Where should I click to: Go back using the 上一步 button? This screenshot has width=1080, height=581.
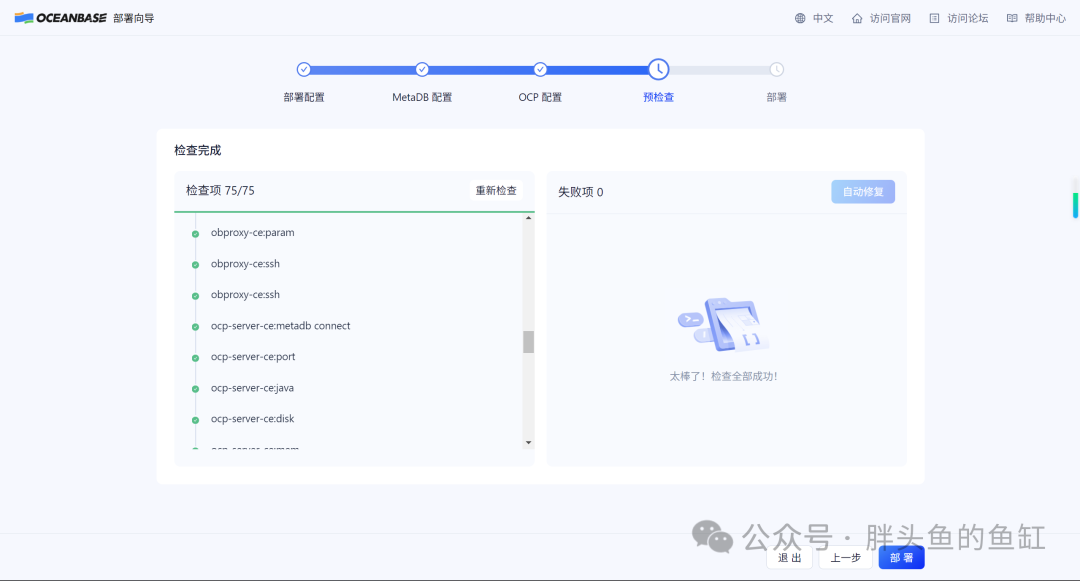pyautogui.click(x=846, y=558)
